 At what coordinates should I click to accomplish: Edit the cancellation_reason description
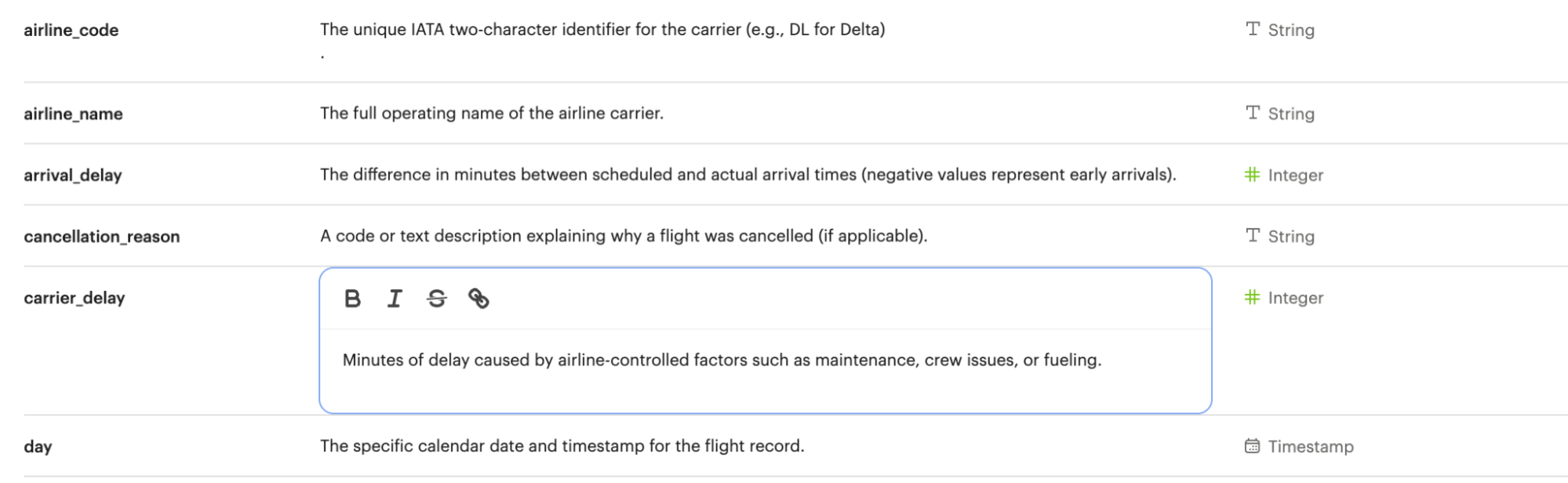coord(623,236)
